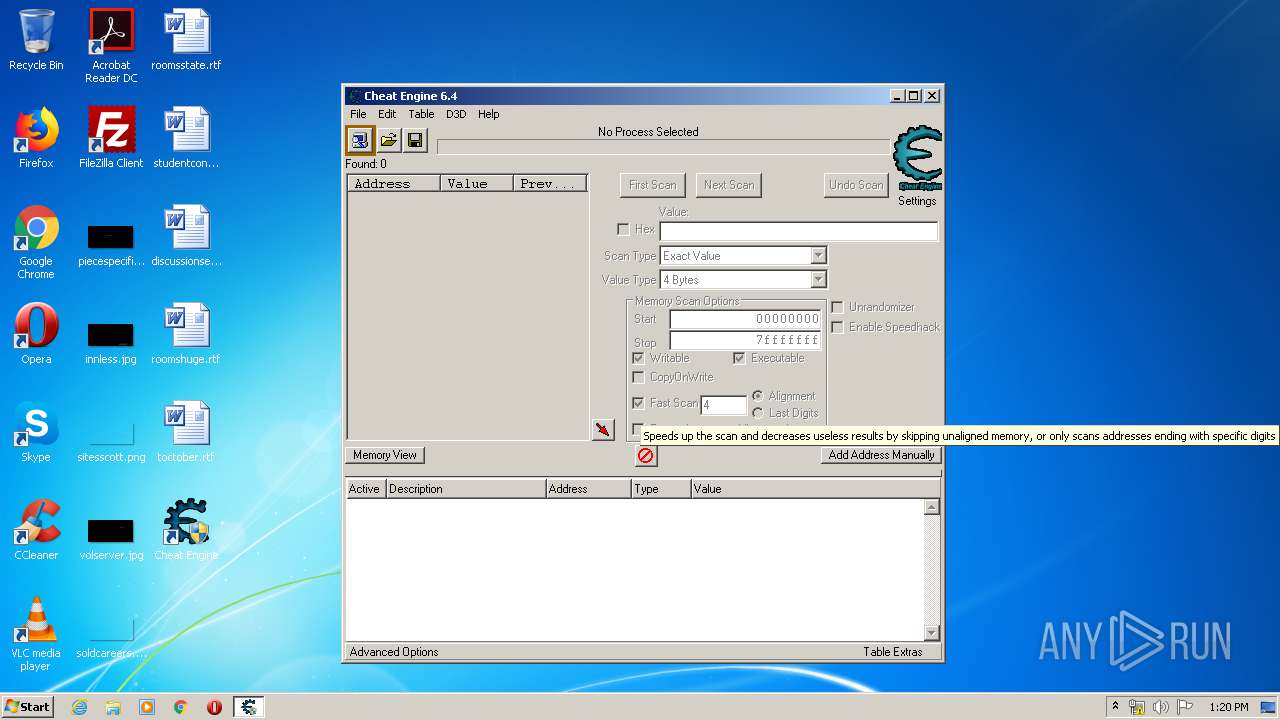
Task: Select Last Digits radio button
Action: 758,413
